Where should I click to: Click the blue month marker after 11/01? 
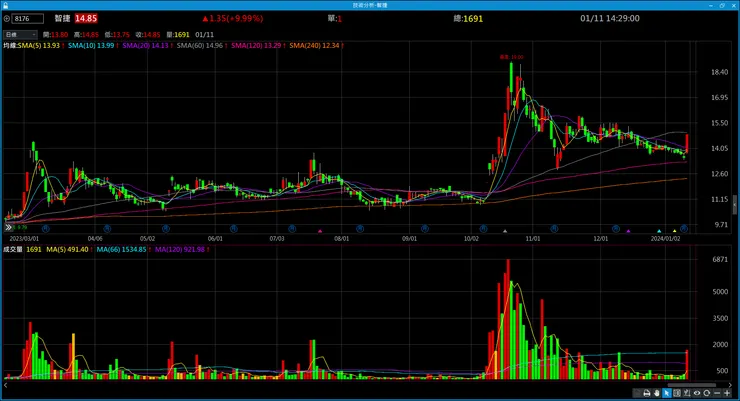[555, 228]
